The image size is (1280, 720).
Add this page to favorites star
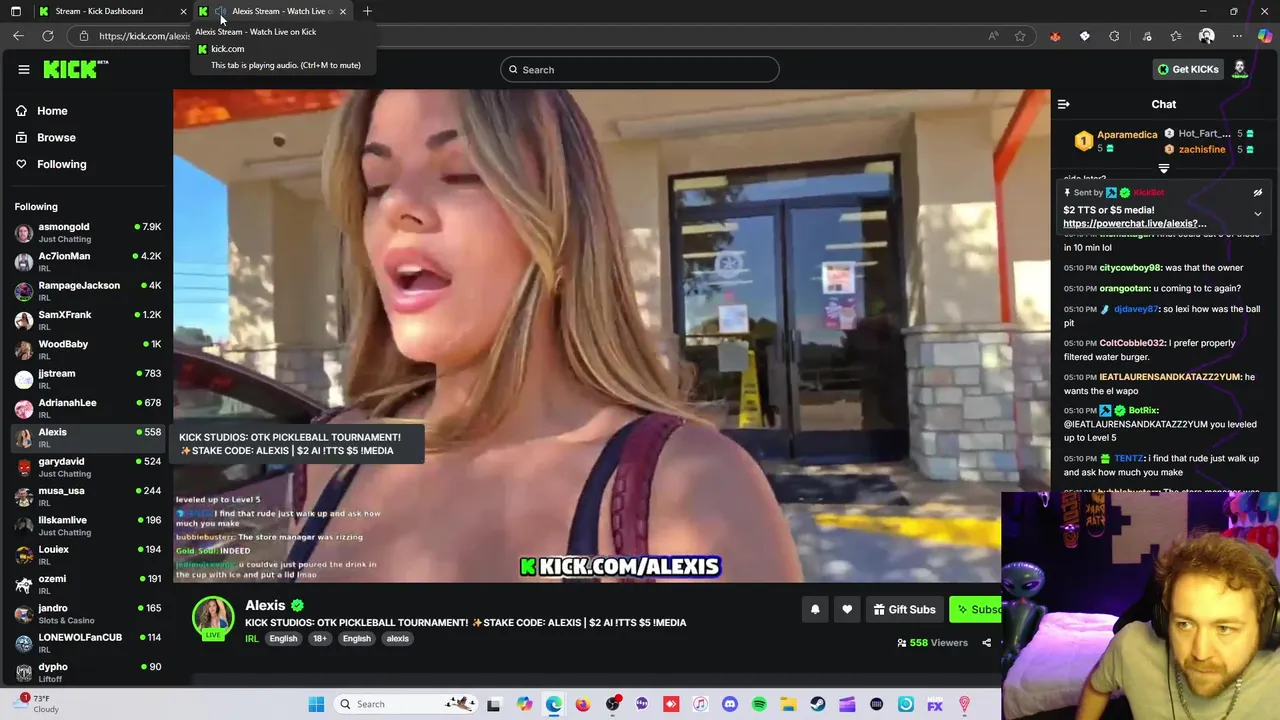click(1020, 36)
